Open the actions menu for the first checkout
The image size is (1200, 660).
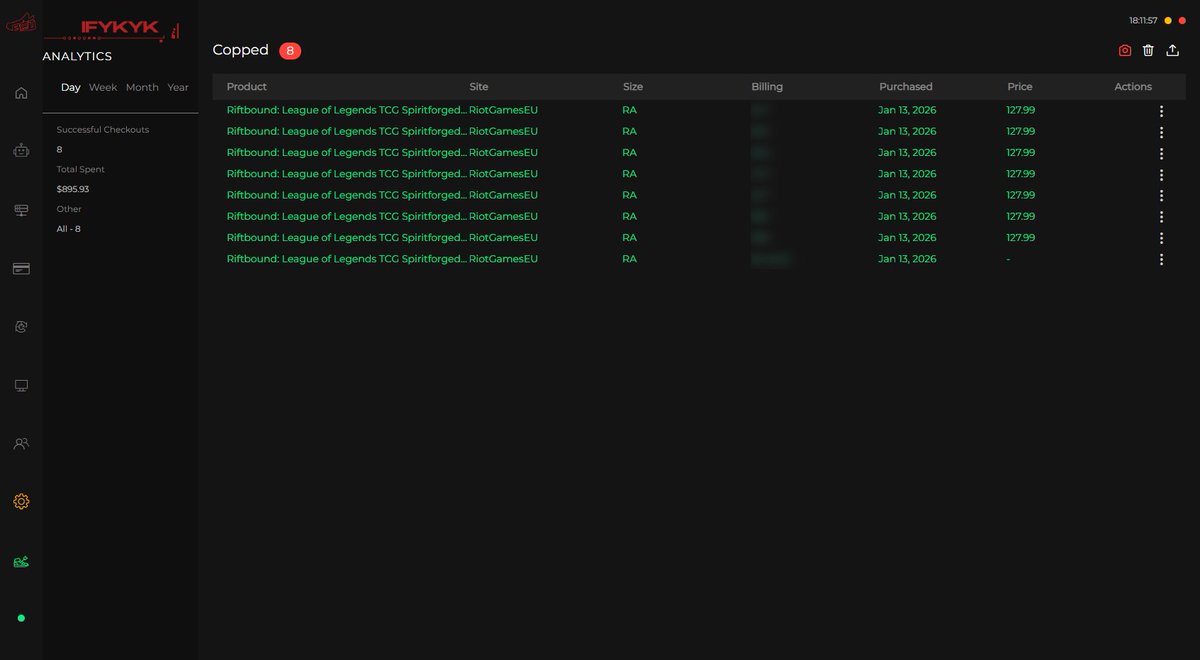pos(1161,111)
